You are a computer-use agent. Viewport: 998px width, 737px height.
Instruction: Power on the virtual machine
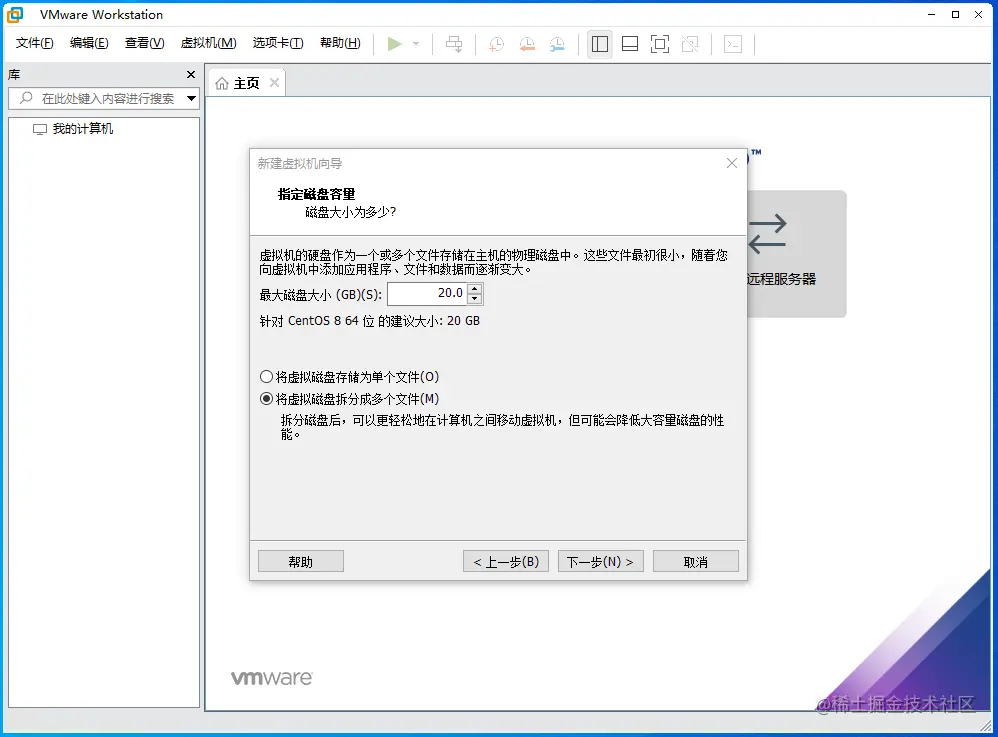[394, 44]
